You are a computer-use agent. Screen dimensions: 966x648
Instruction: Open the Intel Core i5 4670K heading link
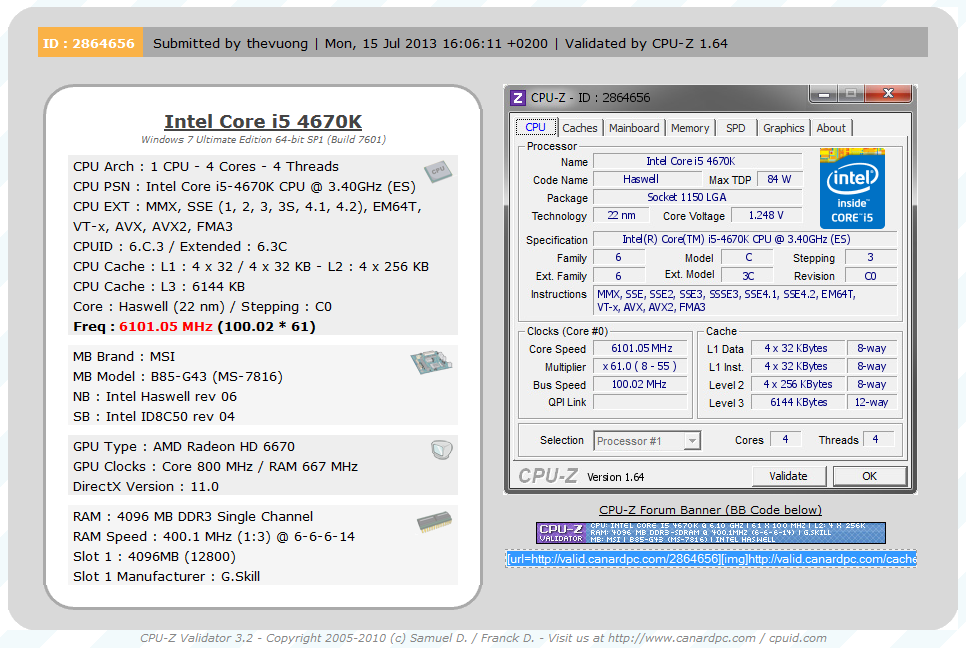(263, 121)
